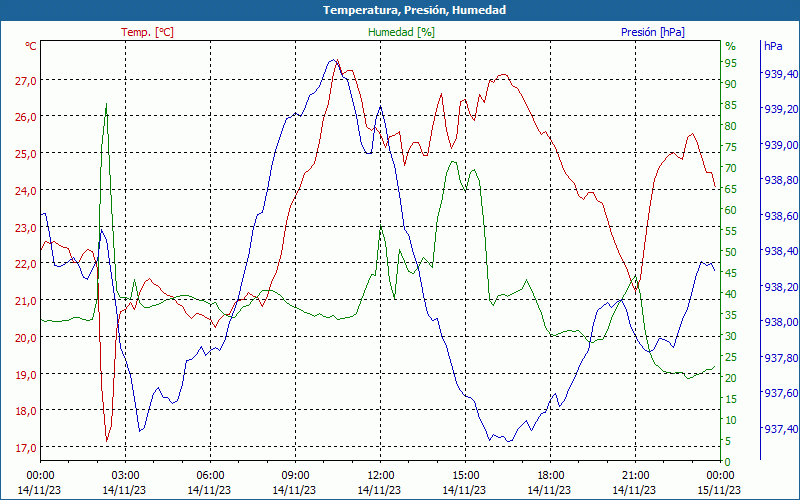Click the 938,40 pressure axis value
The height and width of the screenshot is (500, 800).
781,251
